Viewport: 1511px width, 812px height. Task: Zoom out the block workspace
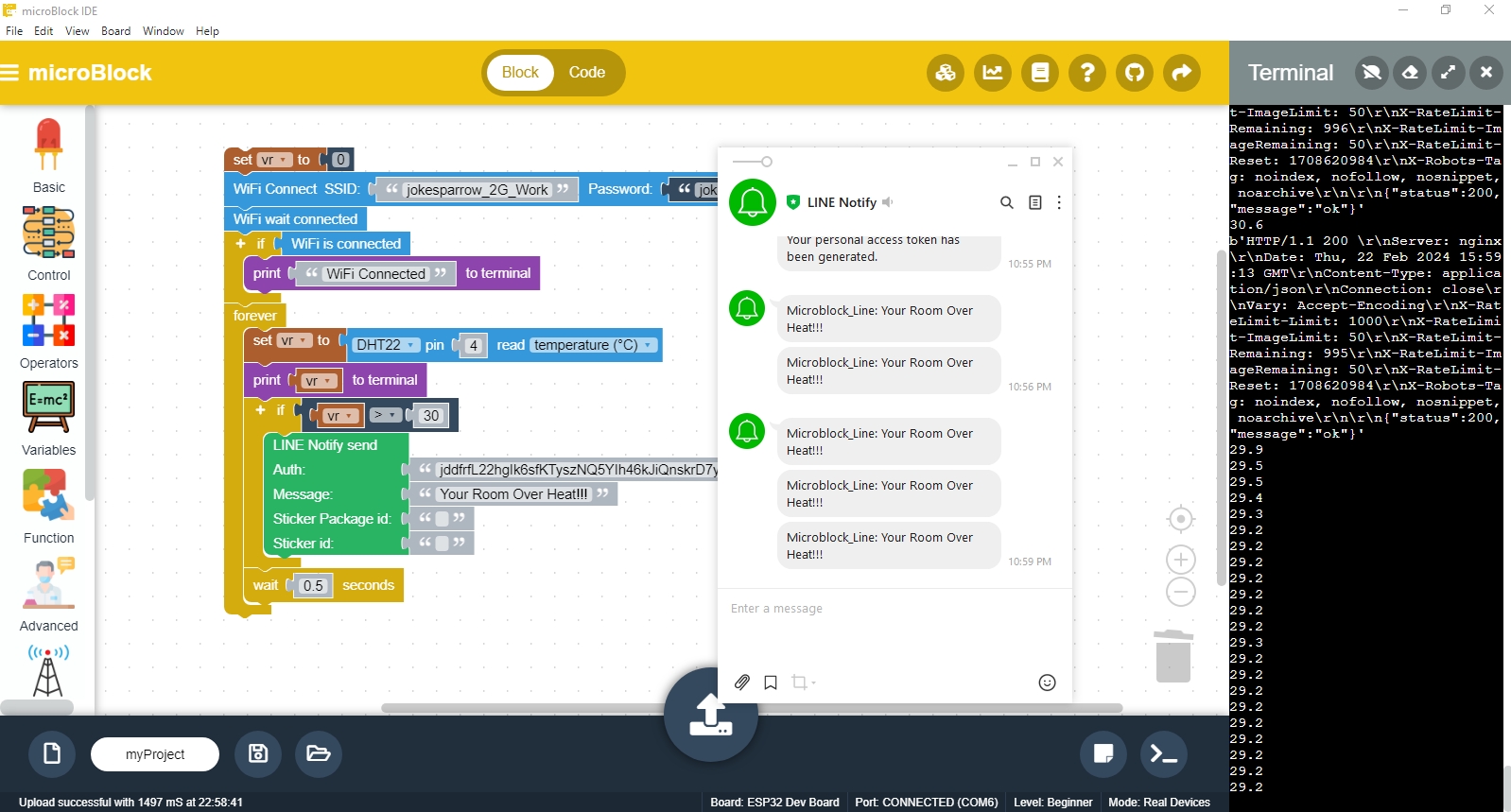[1181, 592]
